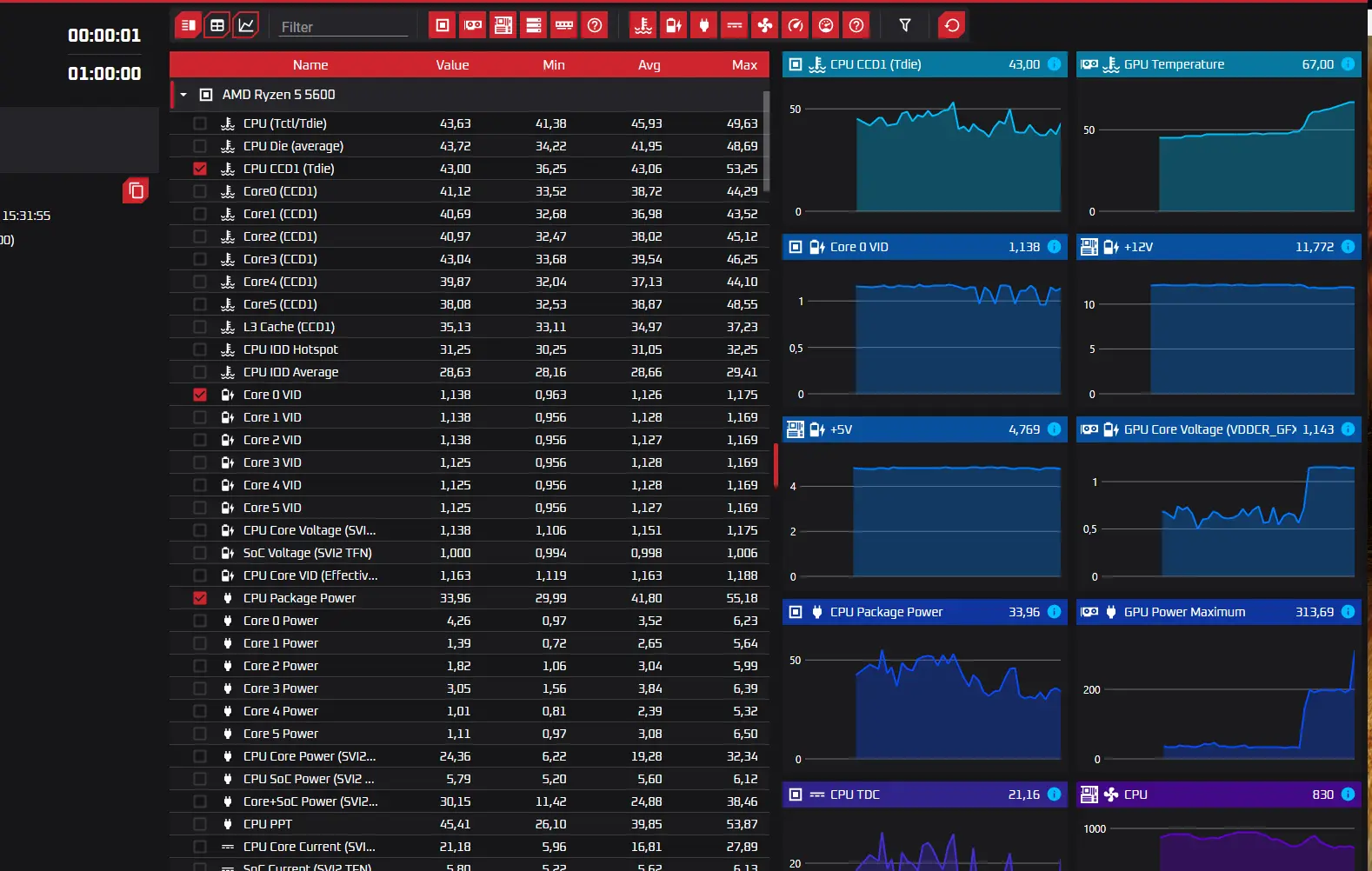
Task: Show only voltage sensors
Action: click(x=674, y=25)
